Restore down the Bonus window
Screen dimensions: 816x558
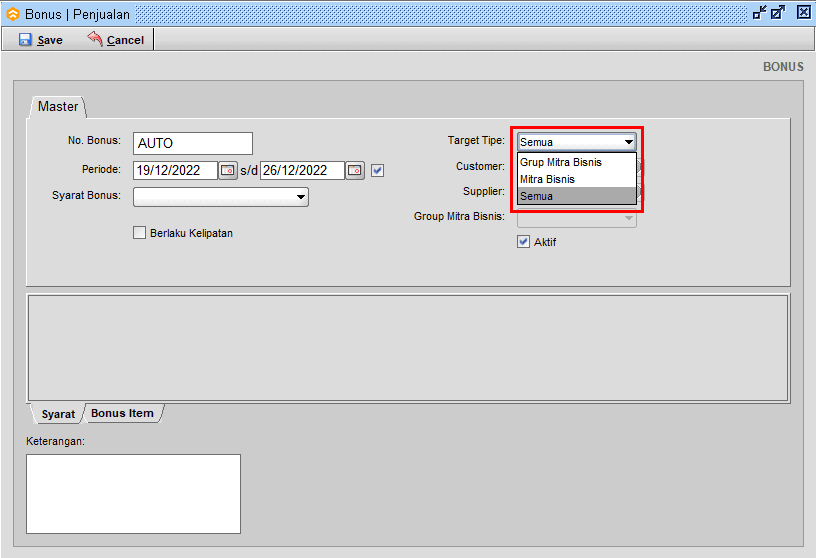[760, 13]
